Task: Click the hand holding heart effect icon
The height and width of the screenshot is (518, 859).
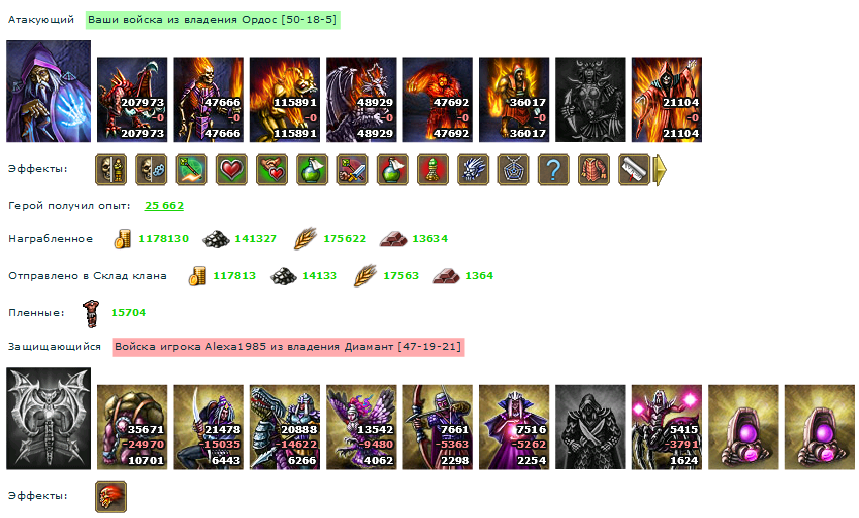Action: [x=272, y=169]
